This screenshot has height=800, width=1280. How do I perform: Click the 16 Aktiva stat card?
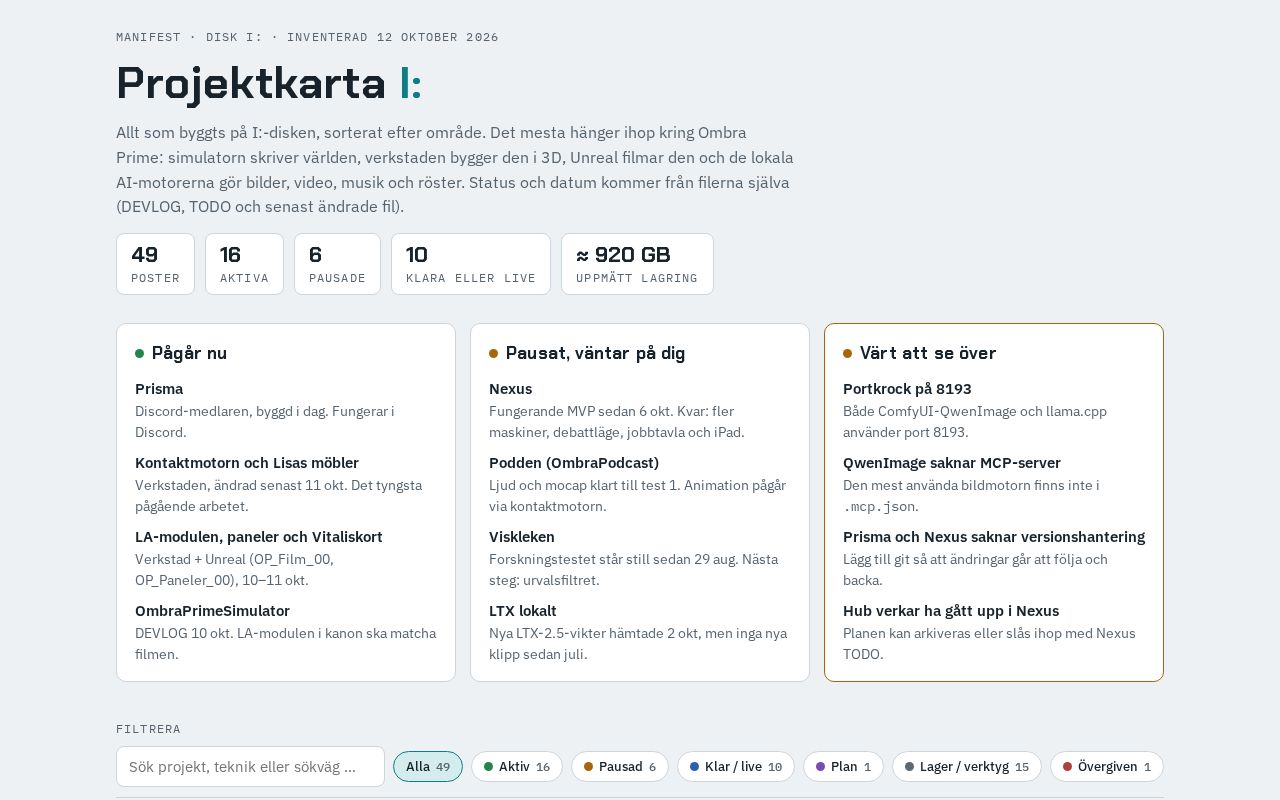click(x=244, y=264)
